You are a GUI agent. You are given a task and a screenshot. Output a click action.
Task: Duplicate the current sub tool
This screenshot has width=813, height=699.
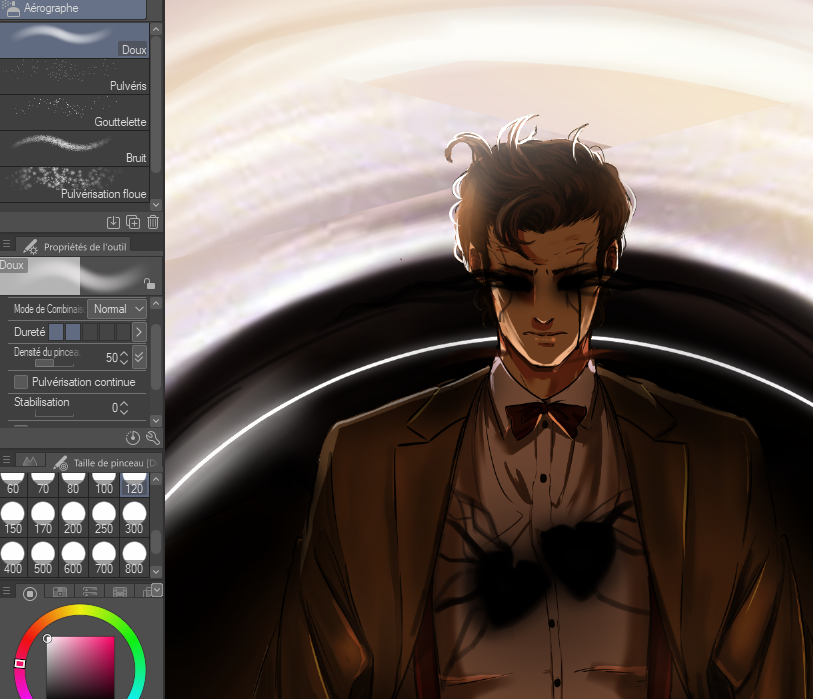coord(133,222)
